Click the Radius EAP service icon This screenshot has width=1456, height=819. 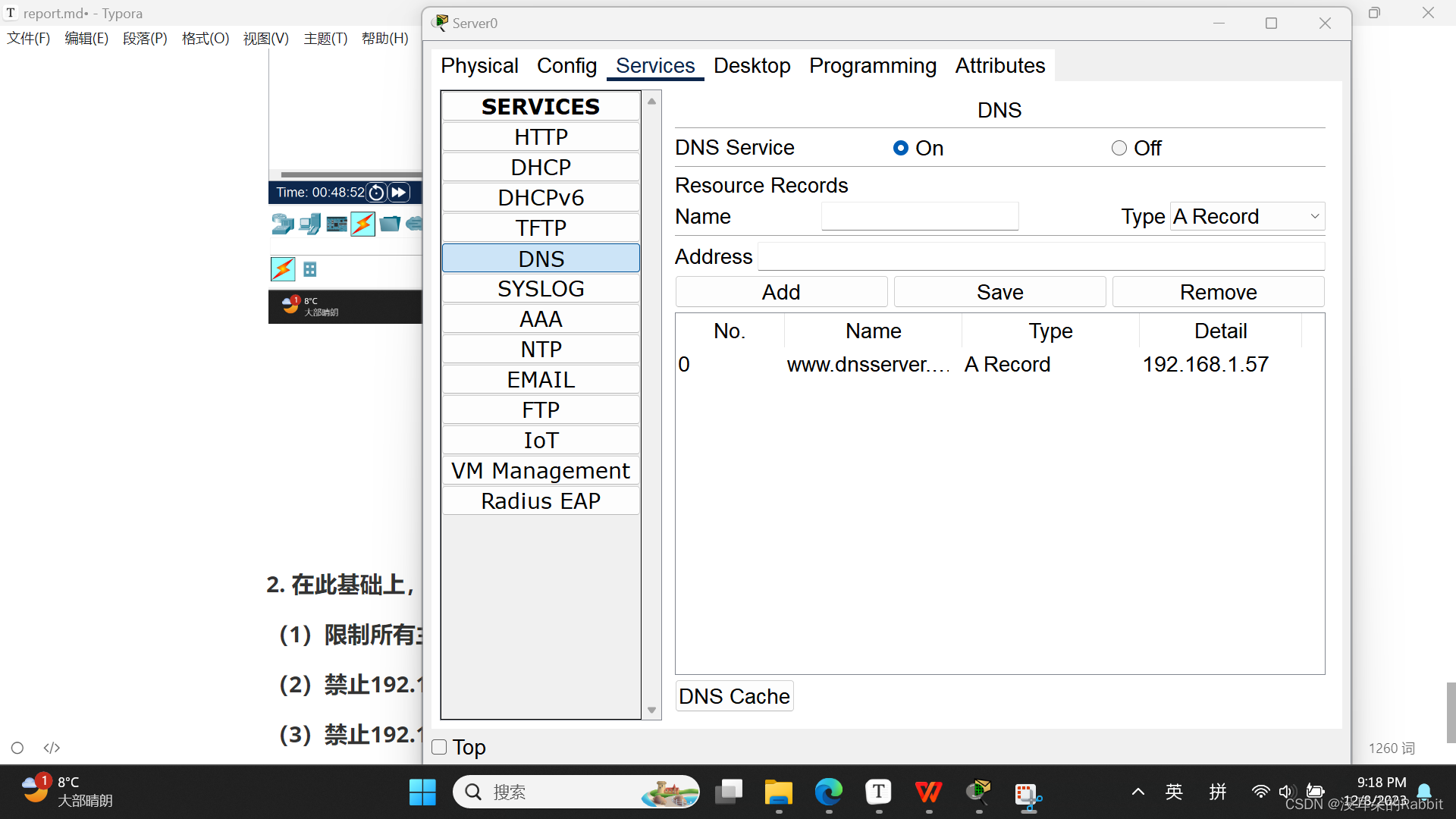point(540,500)
